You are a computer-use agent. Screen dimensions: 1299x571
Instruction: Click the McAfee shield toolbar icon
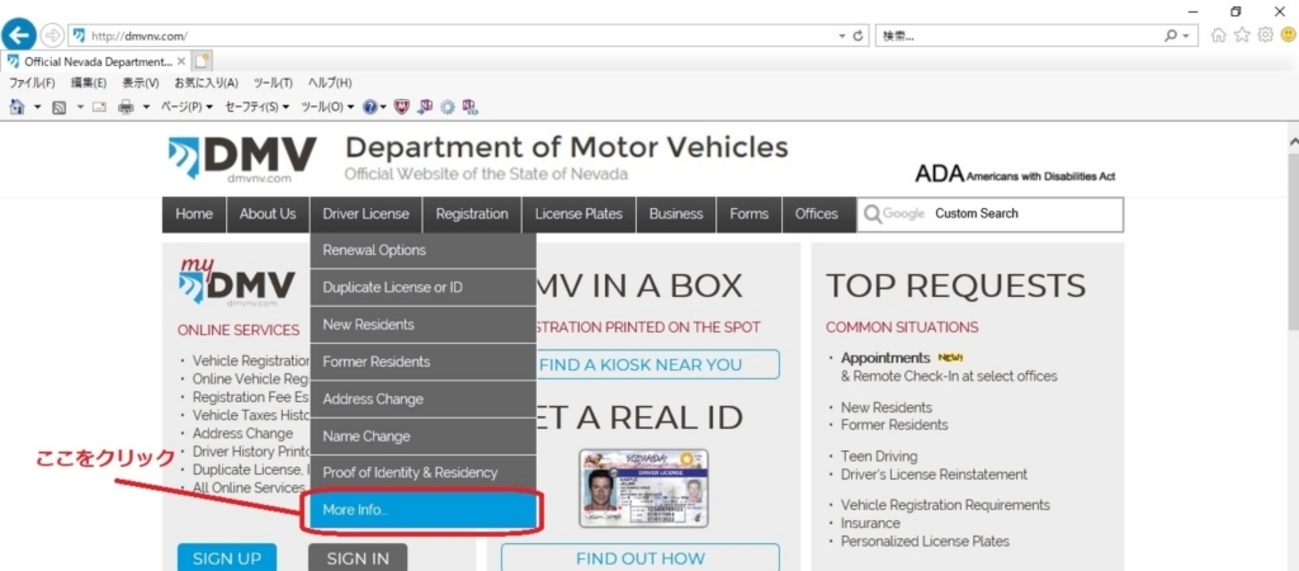click(402, 107)
